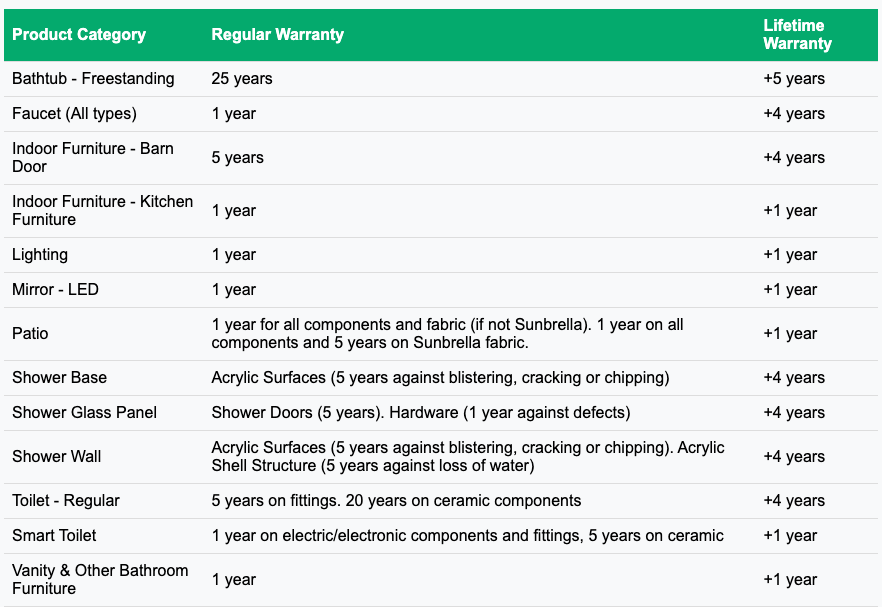Select the Lighting category cell
The width and height of the screenshot is (882, 607).
point(40,255)
